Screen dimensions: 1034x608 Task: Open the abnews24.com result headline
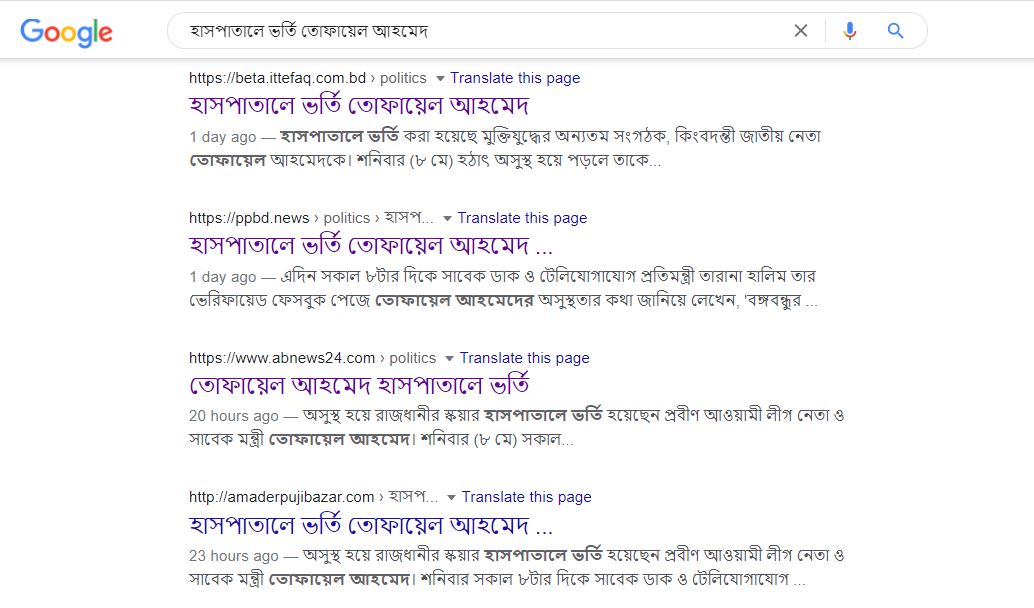[358, 385]
